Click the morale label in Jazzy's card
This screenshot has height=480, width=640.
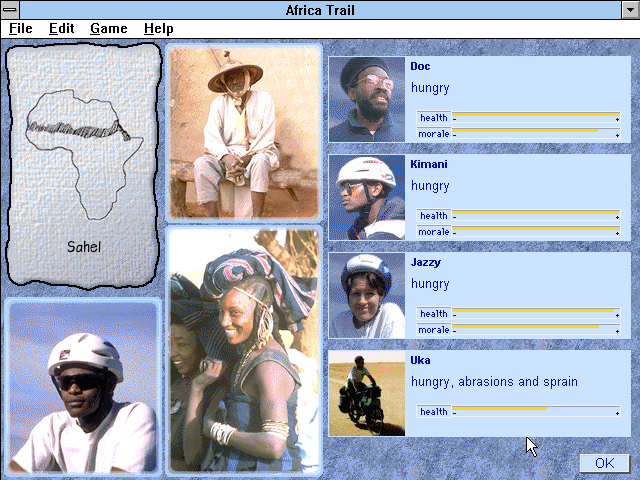point(433,329)
